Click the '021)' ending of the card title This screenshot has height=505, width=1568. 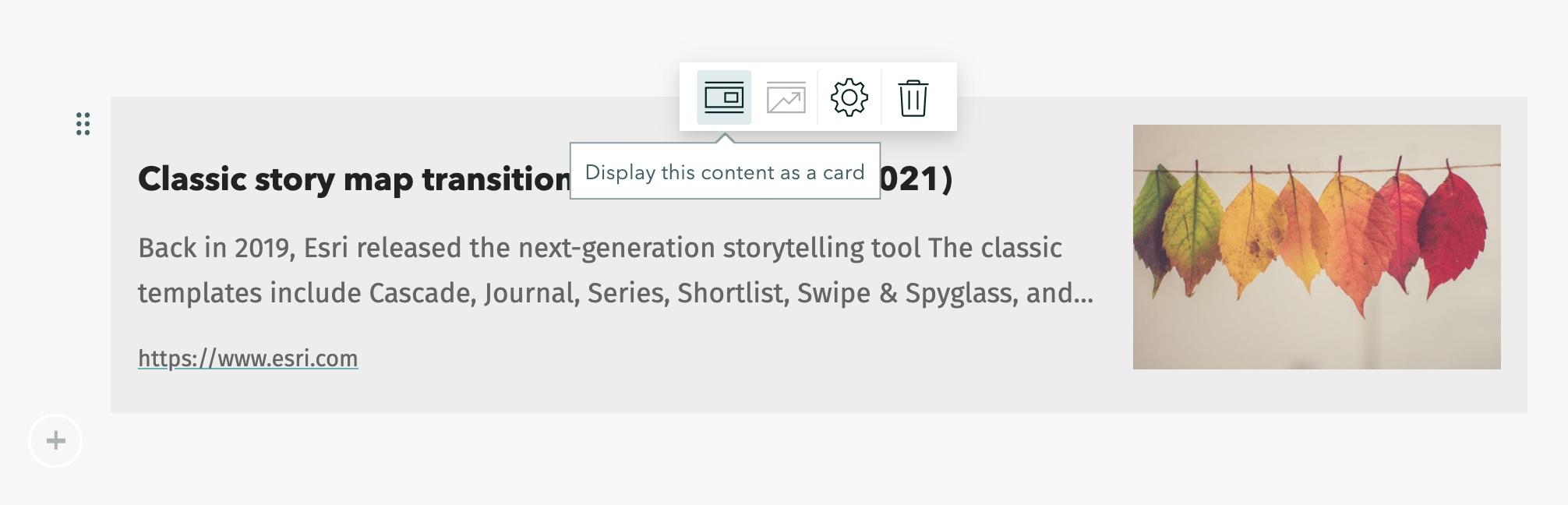[916, 179]
